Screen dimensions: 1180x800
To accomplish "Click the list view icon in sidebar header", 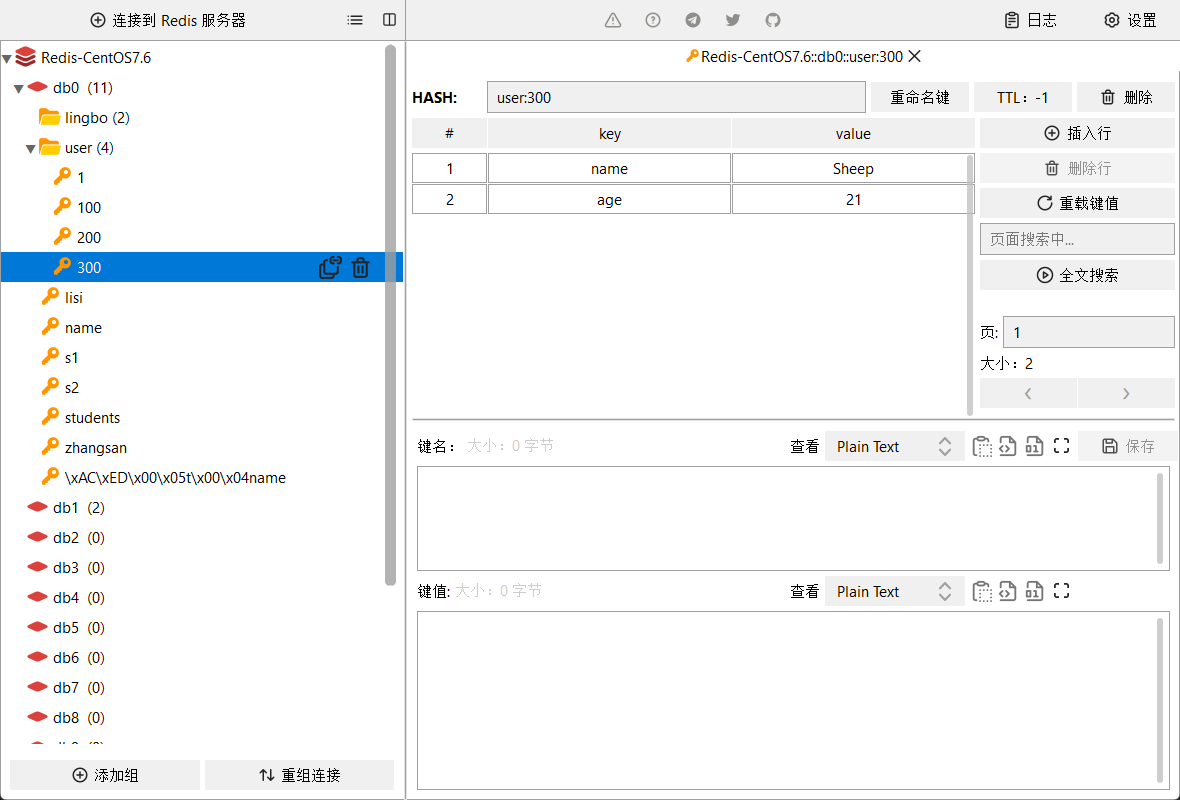I will pos(355,20).
